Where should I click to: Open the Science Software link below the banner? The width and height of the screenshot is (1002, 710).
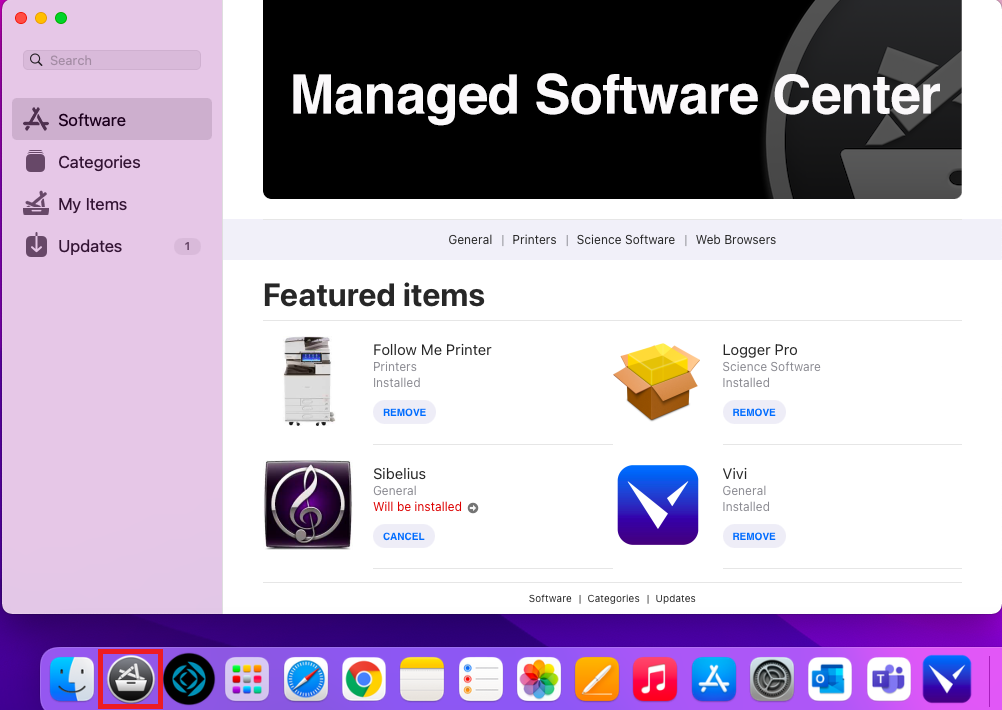pyautogui.click(x=626, y=240)
